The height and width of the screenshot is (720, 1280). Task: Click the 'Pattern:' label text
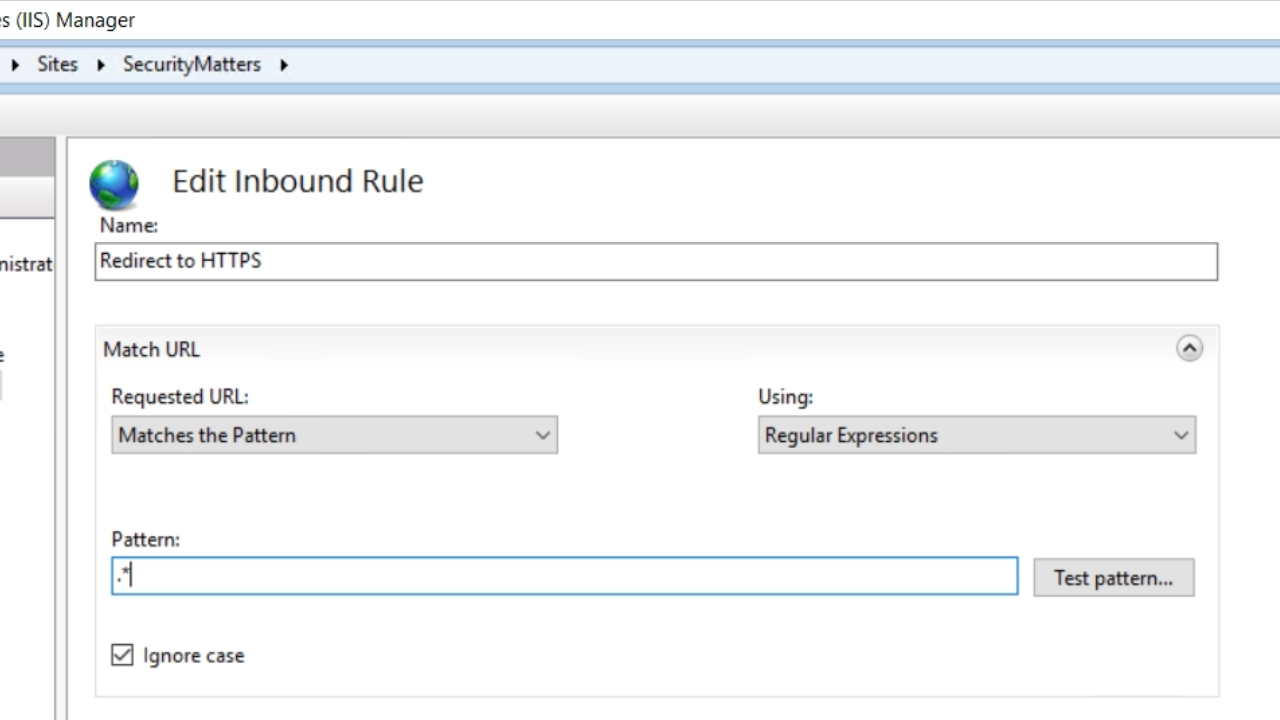145,539
